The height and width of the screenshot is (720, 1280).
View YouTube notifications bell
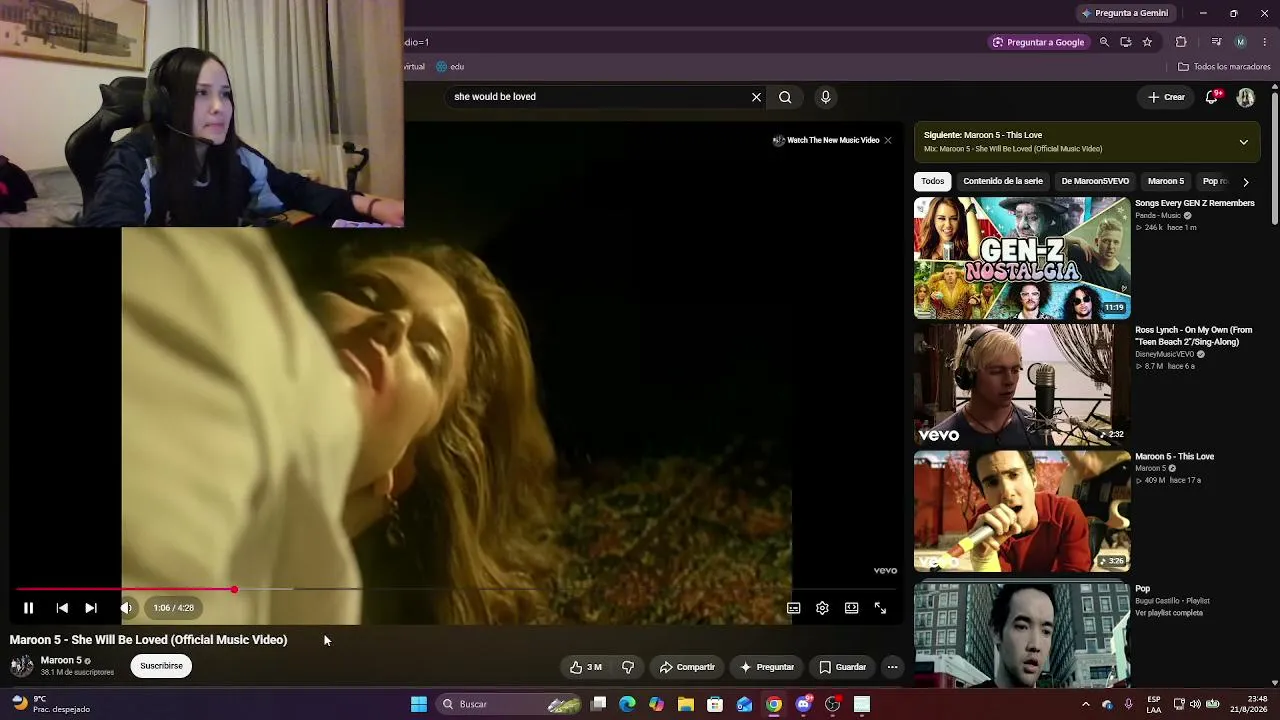(1212, 97)
